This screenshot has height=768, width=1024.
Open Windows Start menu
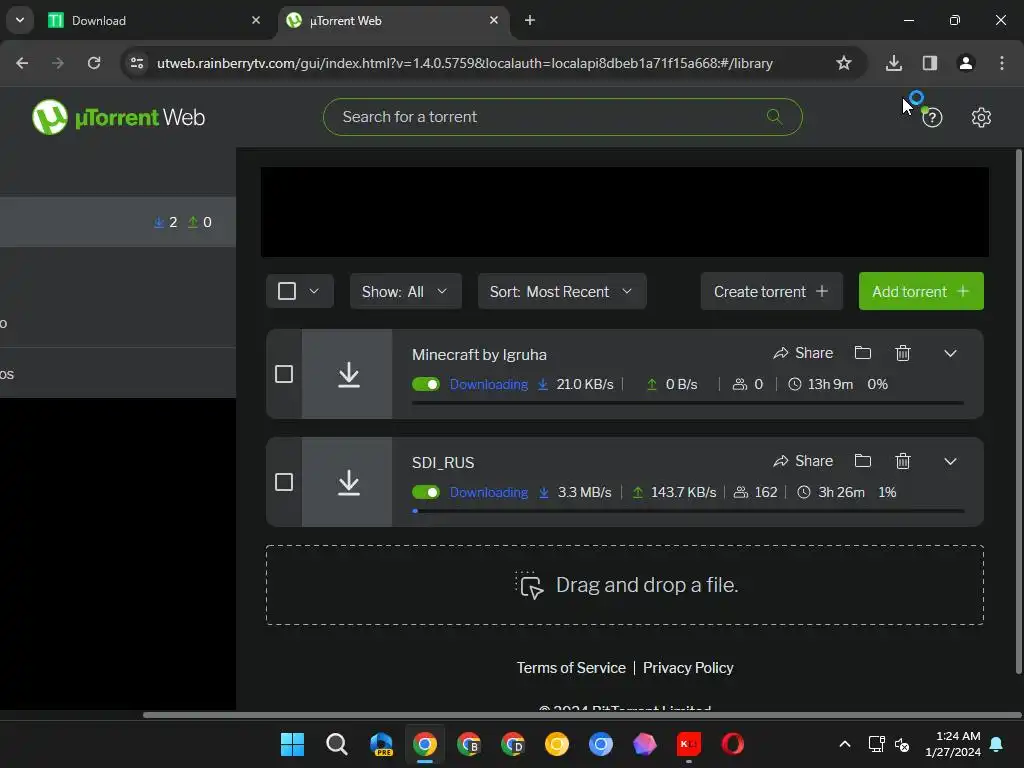click(292, 744)
